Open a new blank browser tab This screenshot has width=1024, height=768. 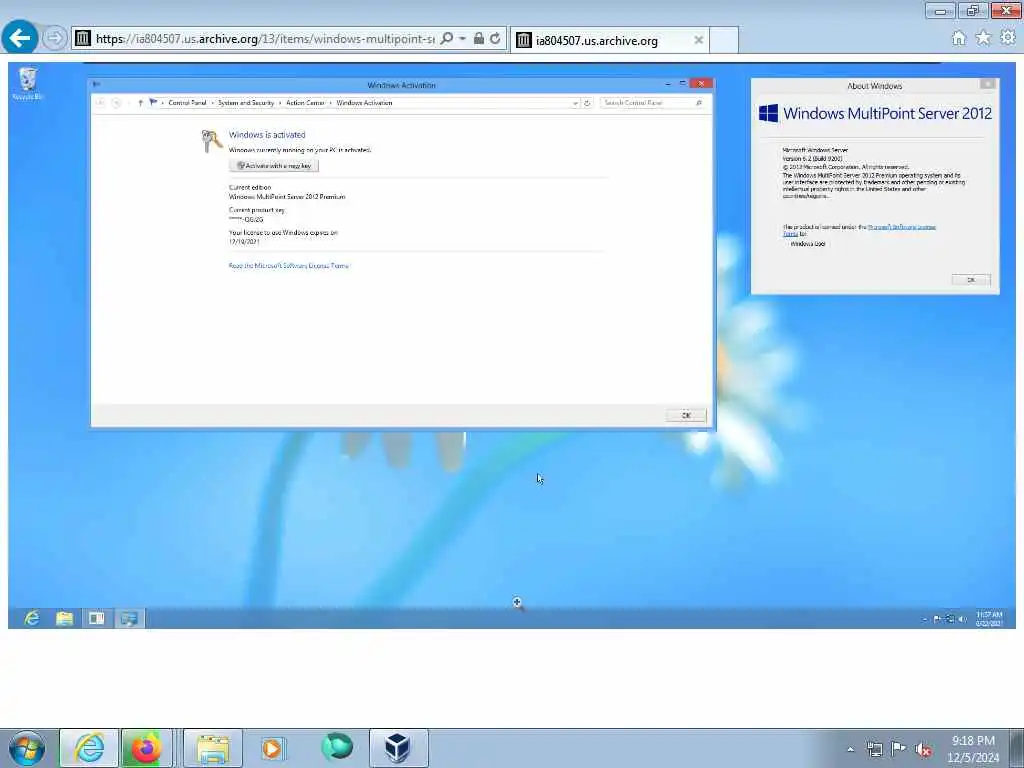[724, 40]
